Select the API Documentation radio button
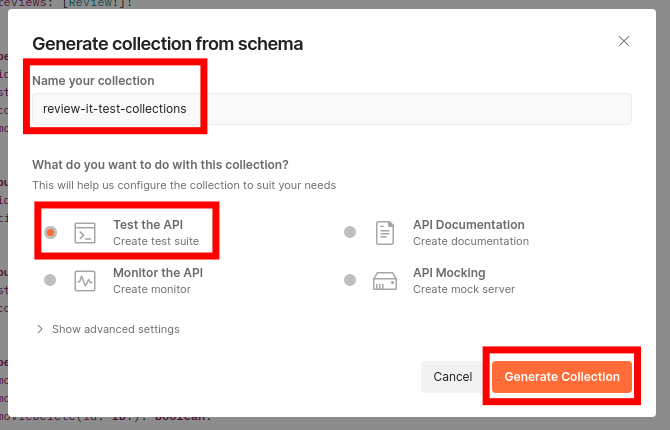This screenshot has height=430, width=670. tap(350, 232)
